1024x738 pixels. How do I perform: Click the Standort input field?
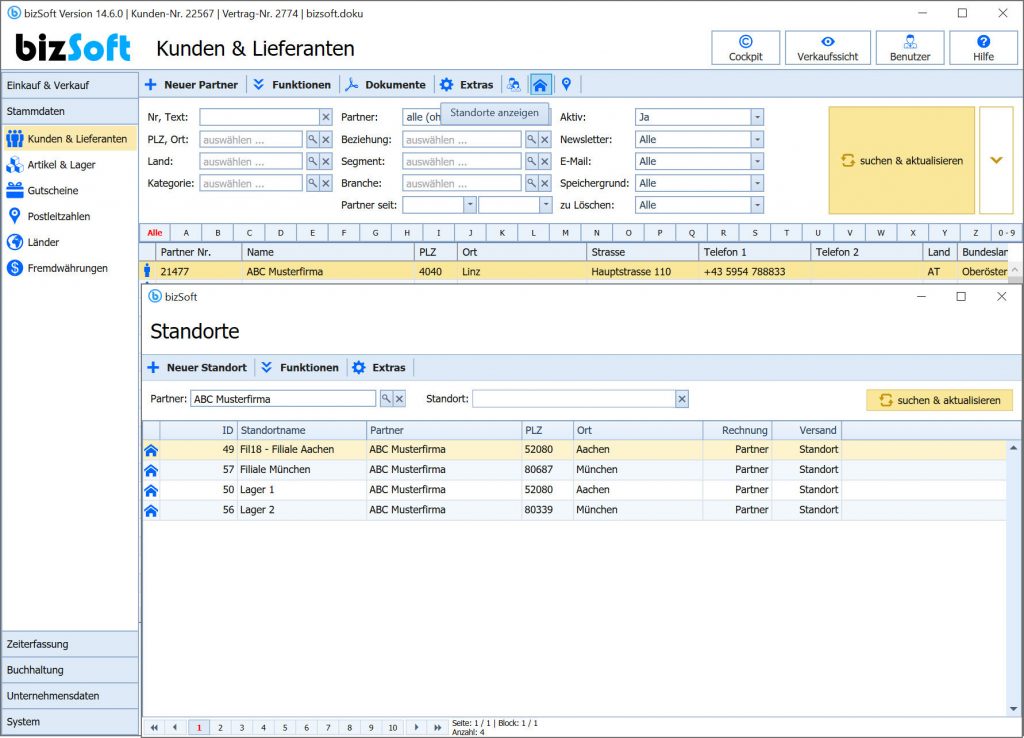(x=573, y=399)
